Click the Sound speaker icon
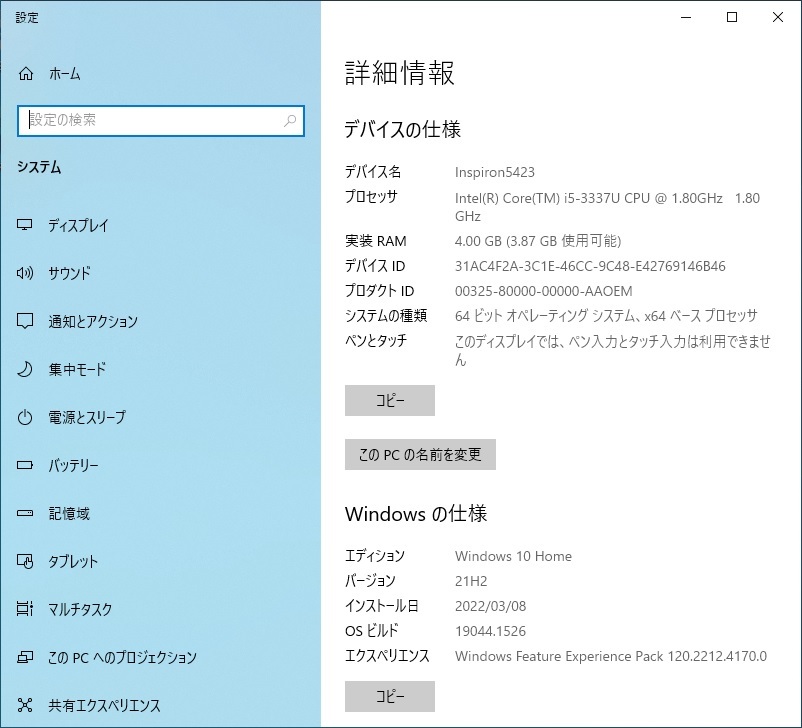The height and width of the screenshot is (728, 802). click(x=25, y=273)
